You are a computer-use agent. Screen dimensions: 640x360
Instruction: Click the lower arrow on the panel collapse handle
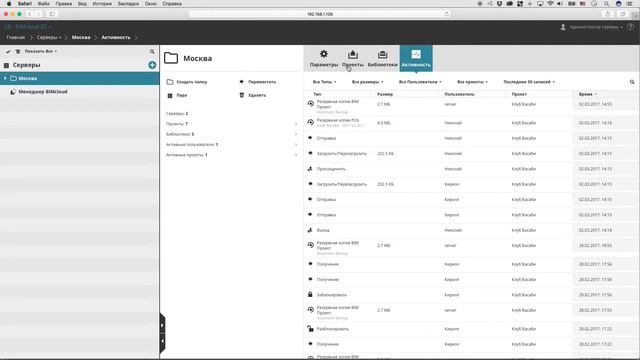[162, 341]
